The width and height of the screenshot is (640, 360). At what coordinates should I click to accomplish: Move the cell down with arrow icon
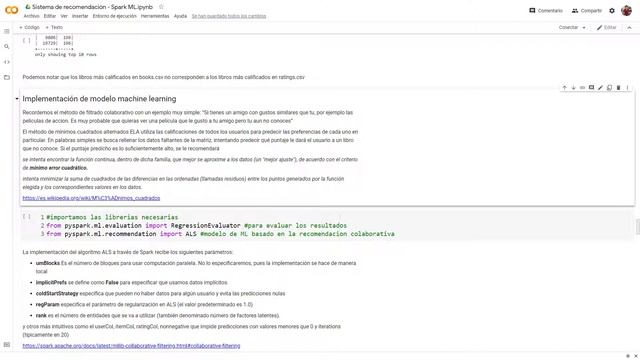(x=573, y=88)
